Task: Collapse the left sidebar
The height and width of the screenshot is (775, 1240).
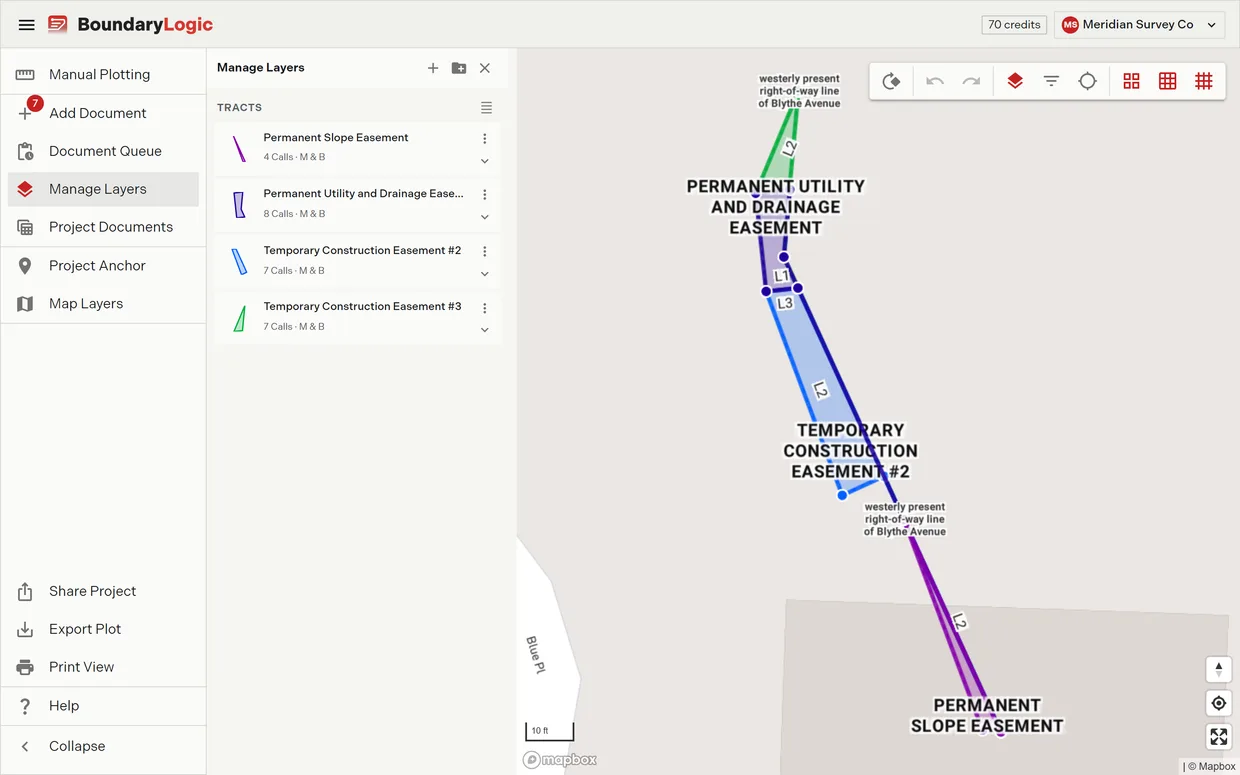Action: click(x=103, y=746)
